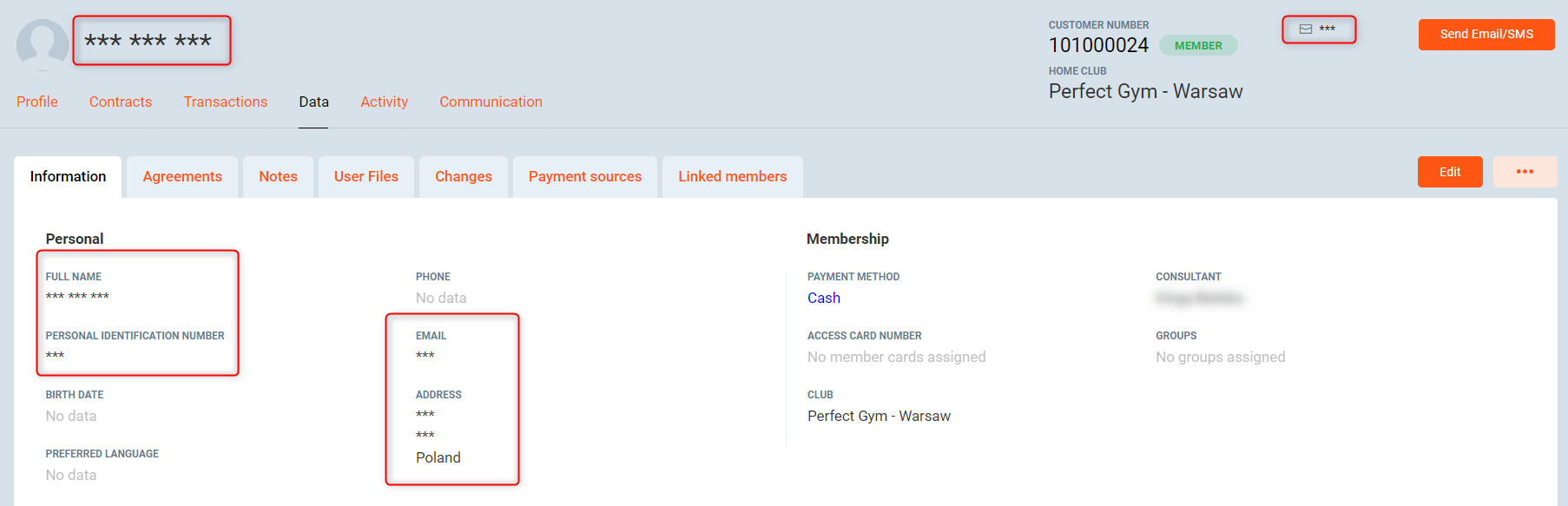Click the Edit button
The width and height of the screenshot is (1568, 506).
click(1449, 172)
